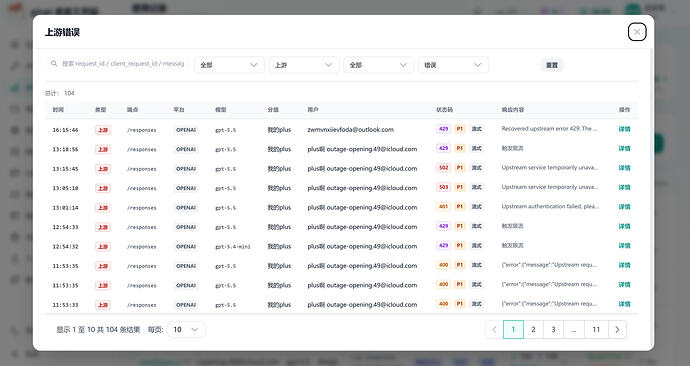Click the 触发限流 message at 13:18:56
The width and height of the screenshot is (690, 366).
(x=513, y=148)
